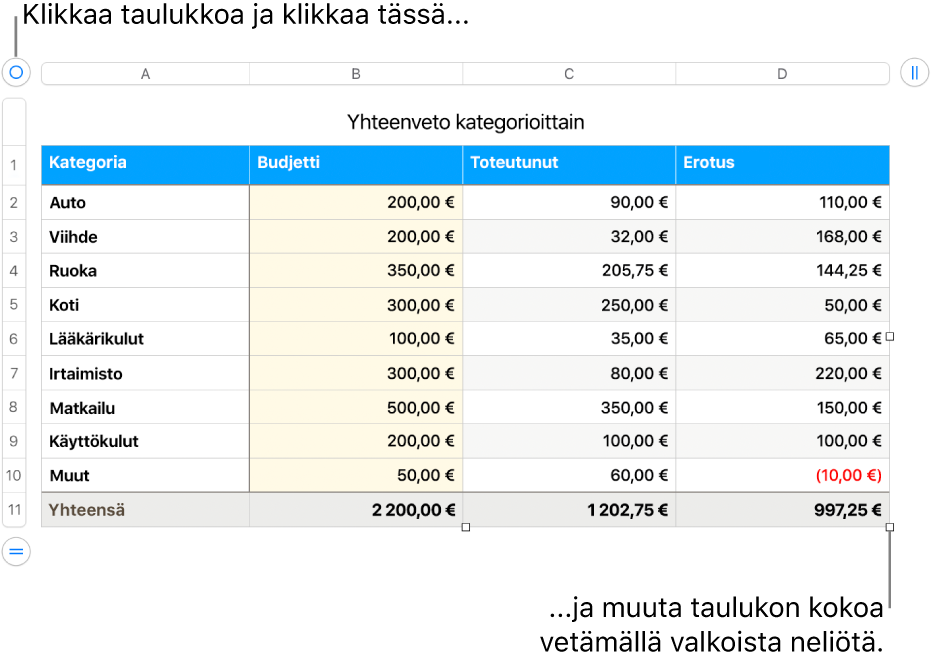
Task: Select row 6 number header
Action: click(14, 339)
